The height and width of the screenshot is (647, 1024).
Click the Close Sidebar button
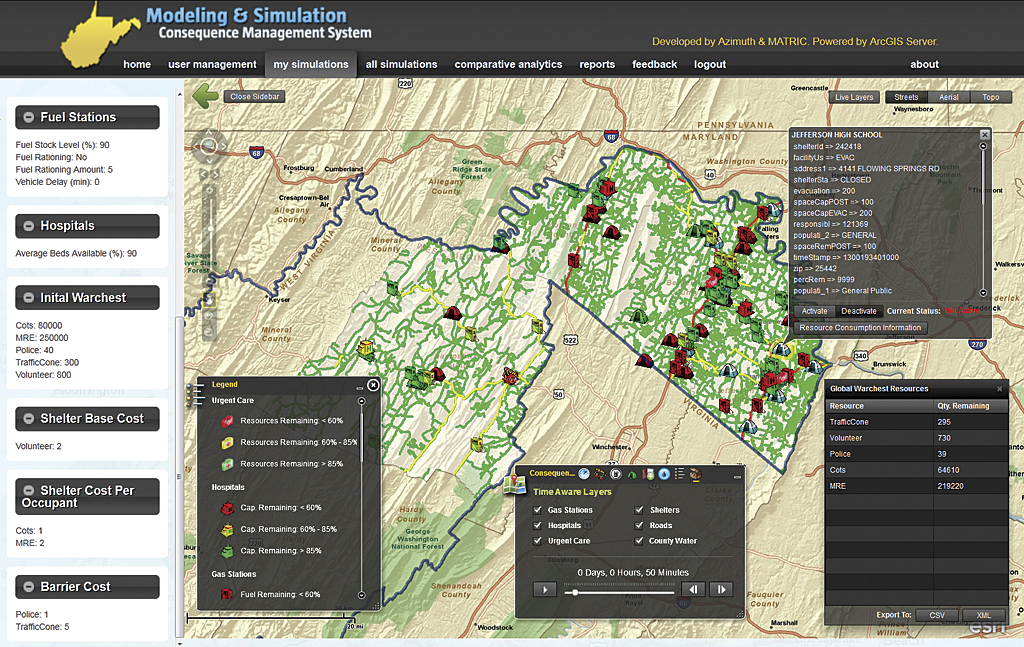tap(254, 97)
